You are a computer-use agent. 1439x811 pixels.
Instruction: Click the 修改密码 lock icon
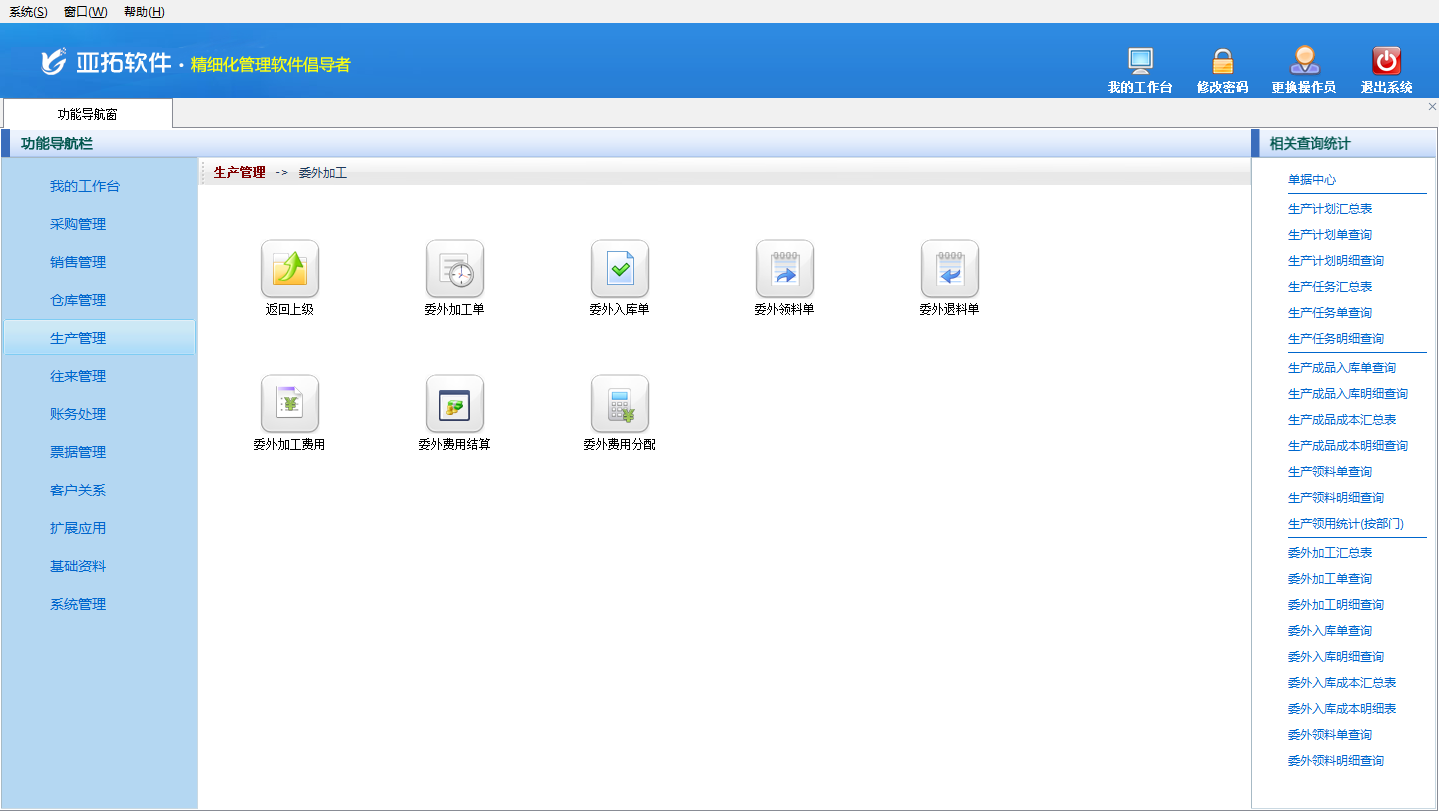point(1222,62)
